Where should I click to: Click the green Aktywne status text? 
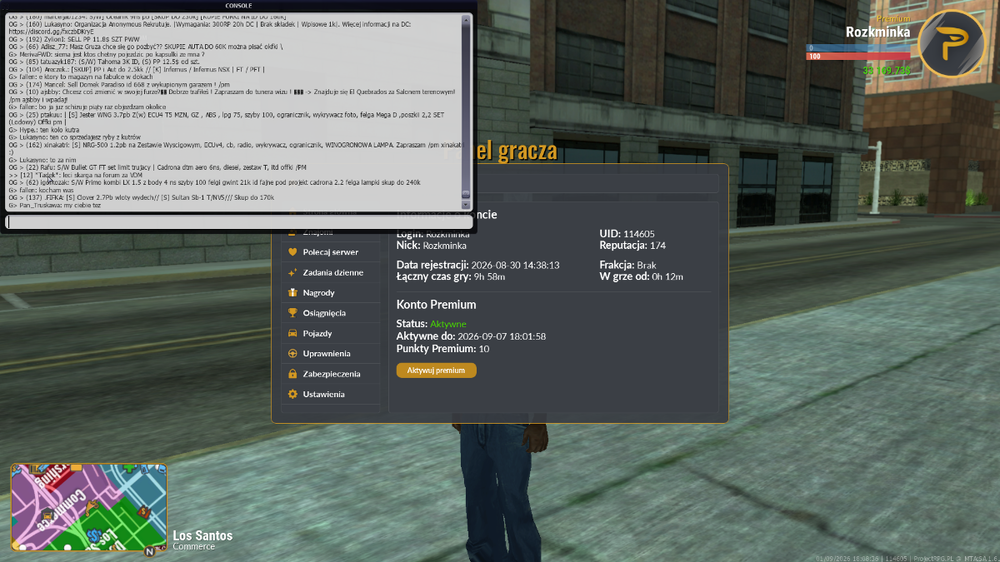coord(448,324)
